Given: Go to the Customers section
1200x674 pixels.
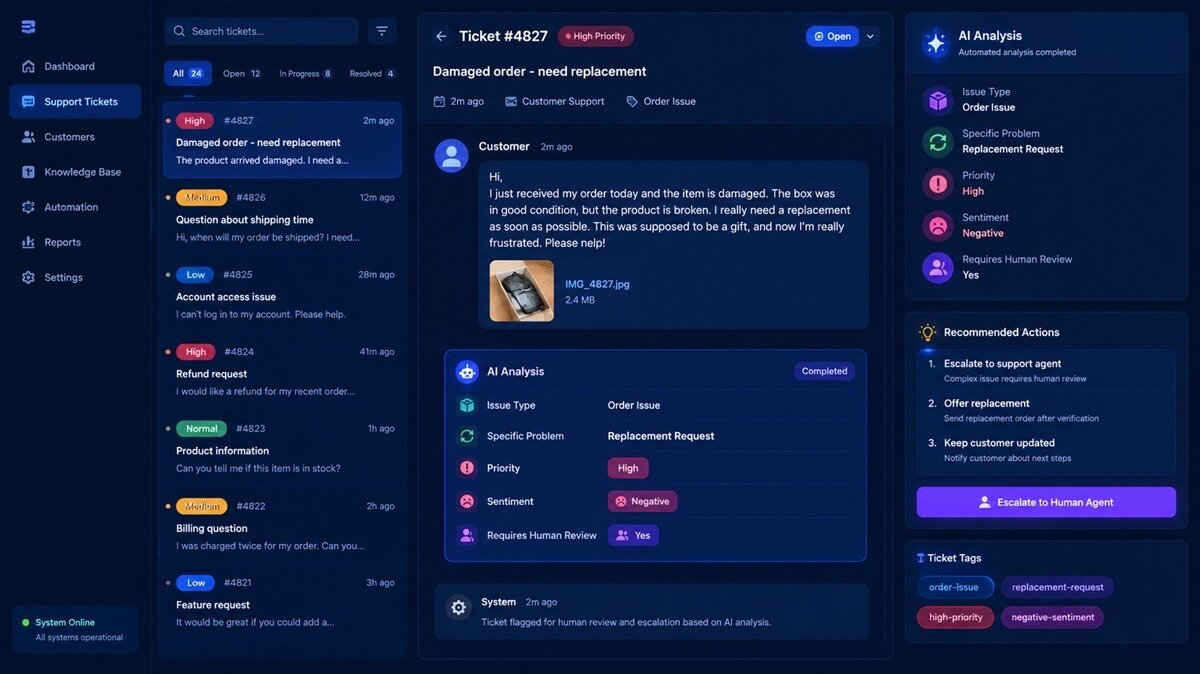Looking at the screenshot, I should 74,137.
